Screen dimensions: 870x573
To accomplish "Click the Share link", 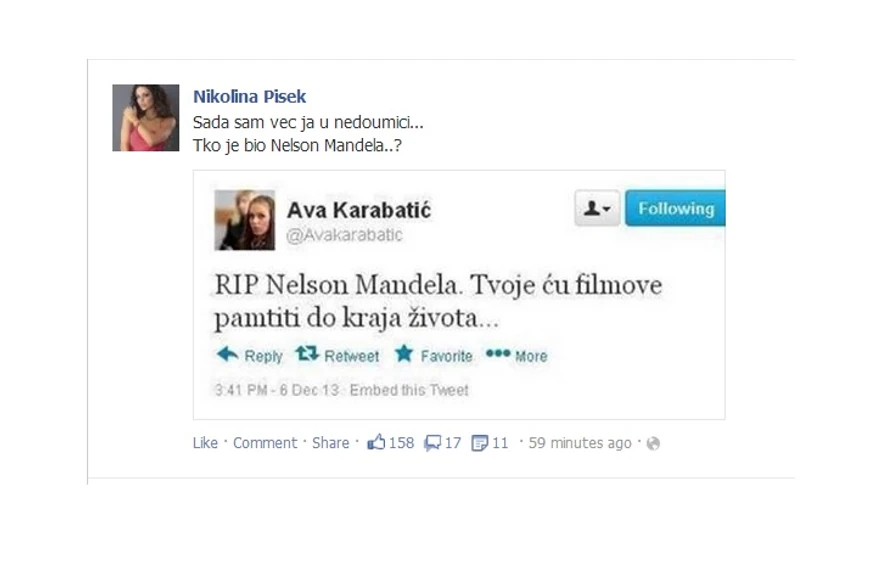I will tap(331, 443).
